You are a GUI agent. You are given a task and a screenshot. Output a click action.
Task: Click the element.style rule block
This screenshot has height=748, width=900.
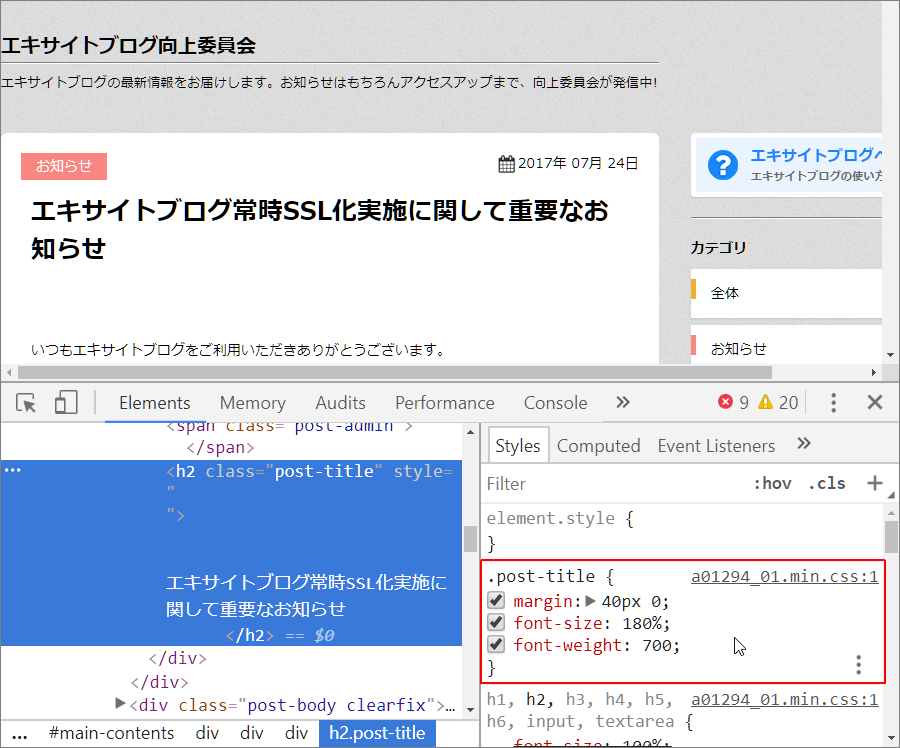tap(683, 531)
